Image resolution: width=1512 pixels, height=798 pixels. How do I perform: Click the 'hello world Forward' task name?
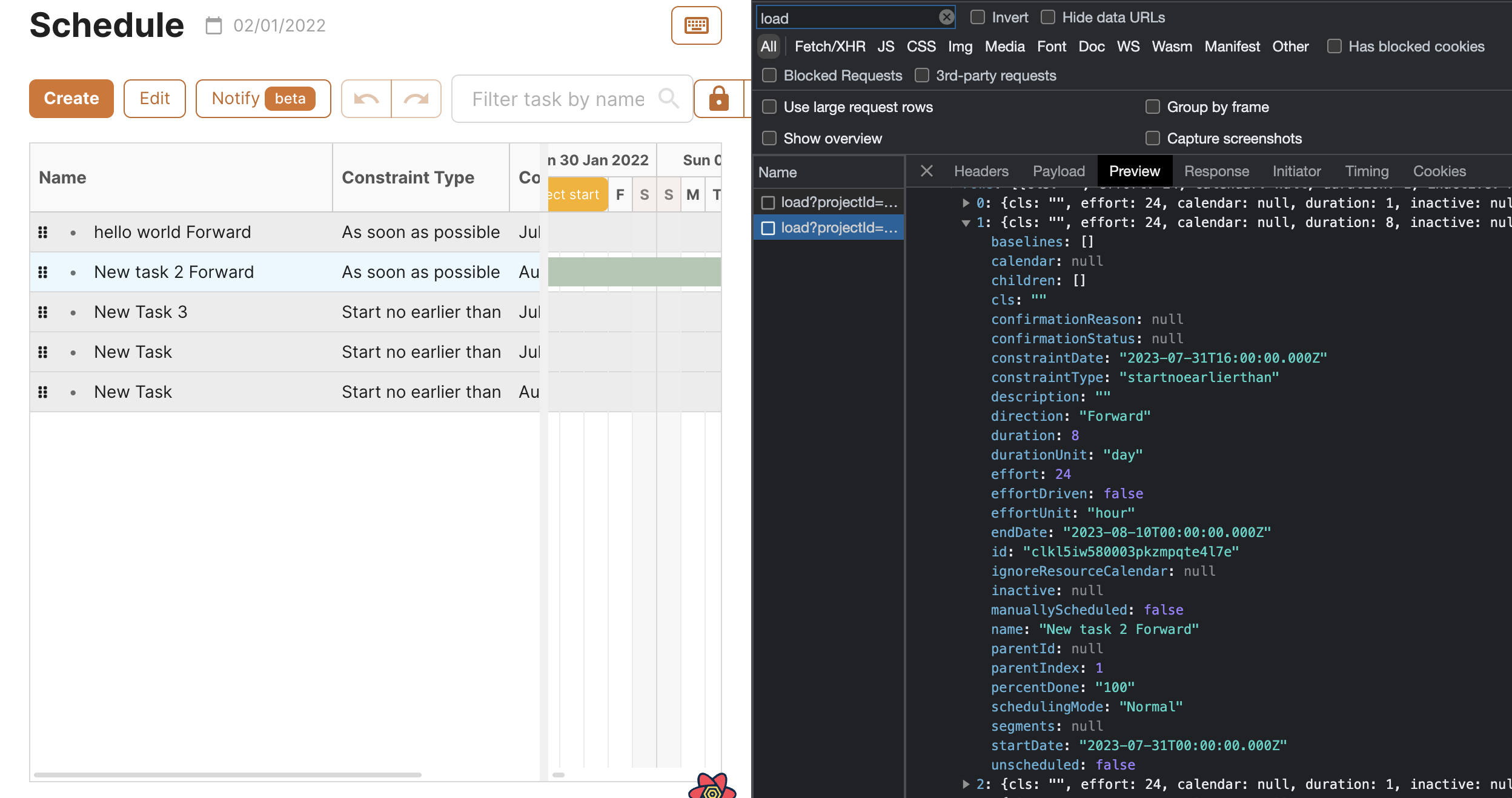(172, 232)
